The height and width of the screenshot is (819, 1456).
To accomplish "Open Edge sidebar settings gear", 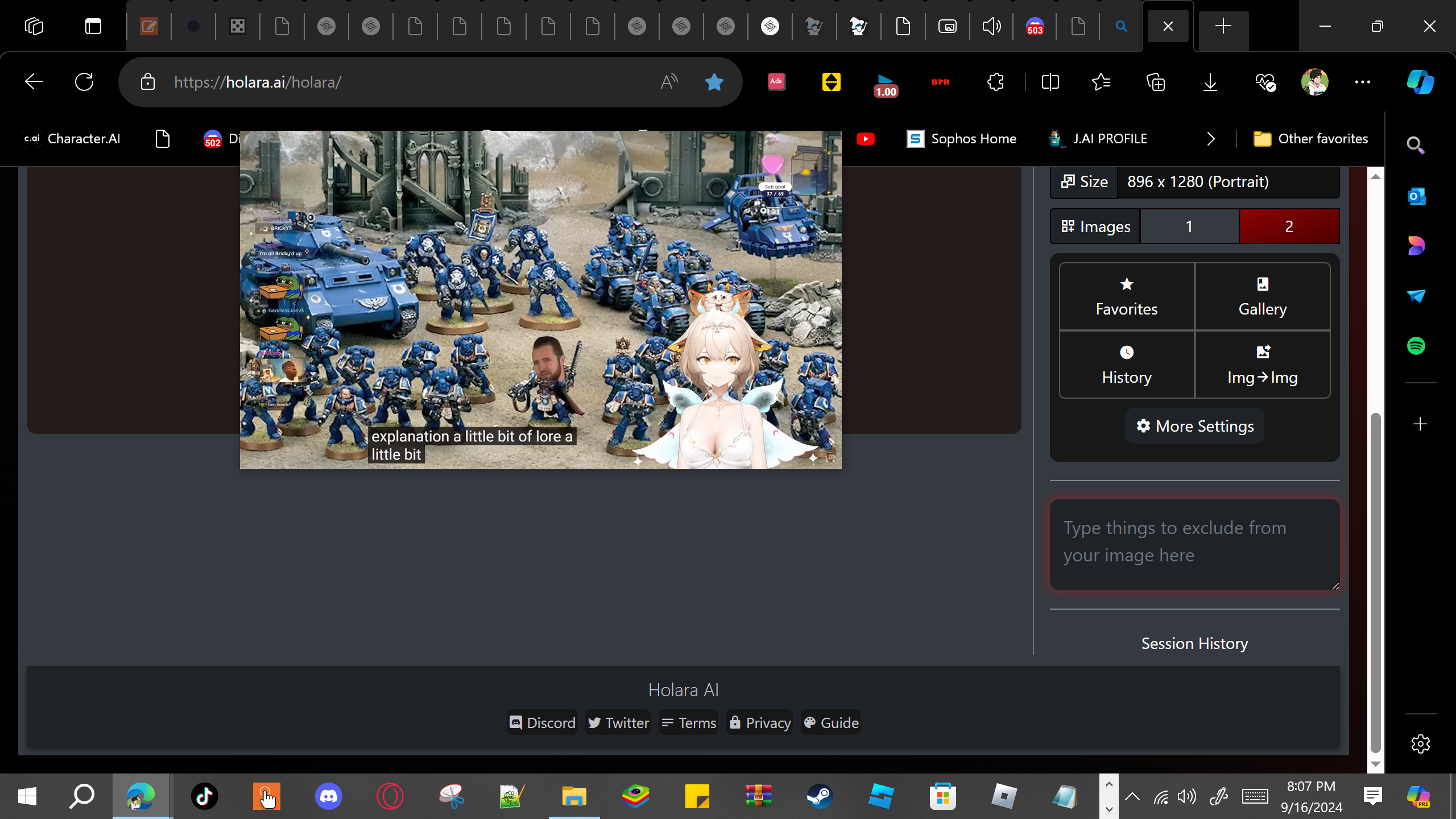I will tap(1420, 743).
